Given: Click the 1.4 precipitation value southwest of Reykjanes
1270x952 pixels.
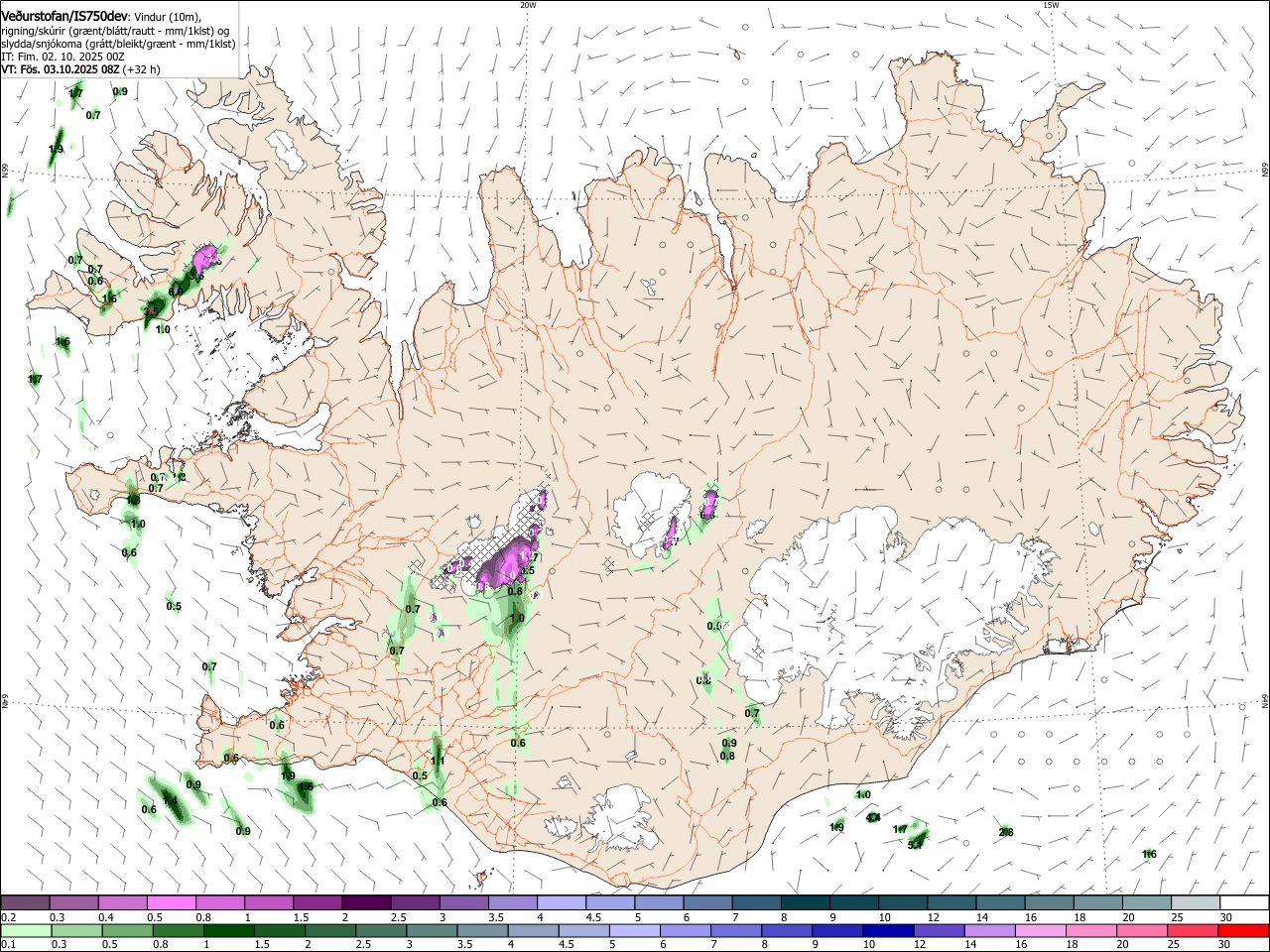Looking at the screenshot, I should pyautogui.click(x=170, y=801).
